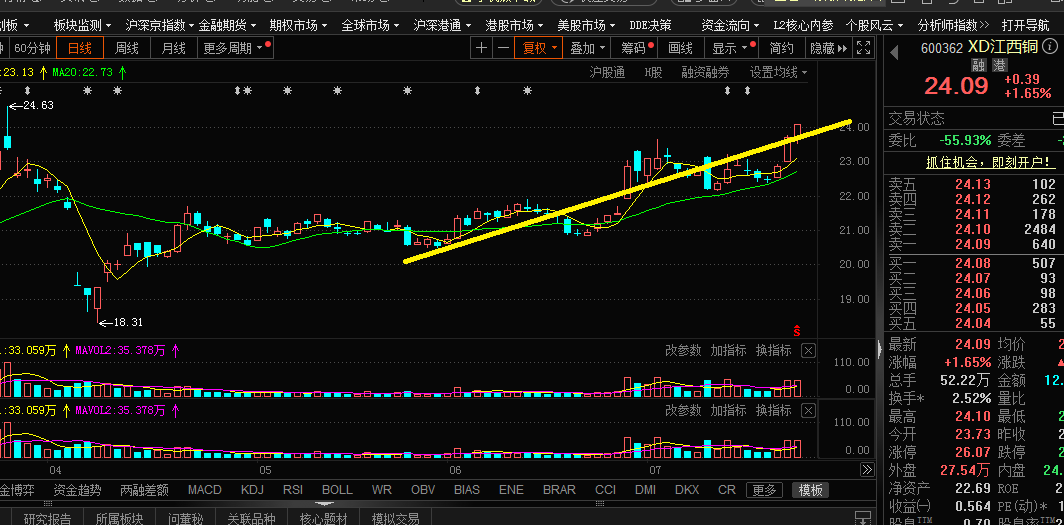
Task: Click 加指标 in first volume panel
Action: click(x=728, y=351)
